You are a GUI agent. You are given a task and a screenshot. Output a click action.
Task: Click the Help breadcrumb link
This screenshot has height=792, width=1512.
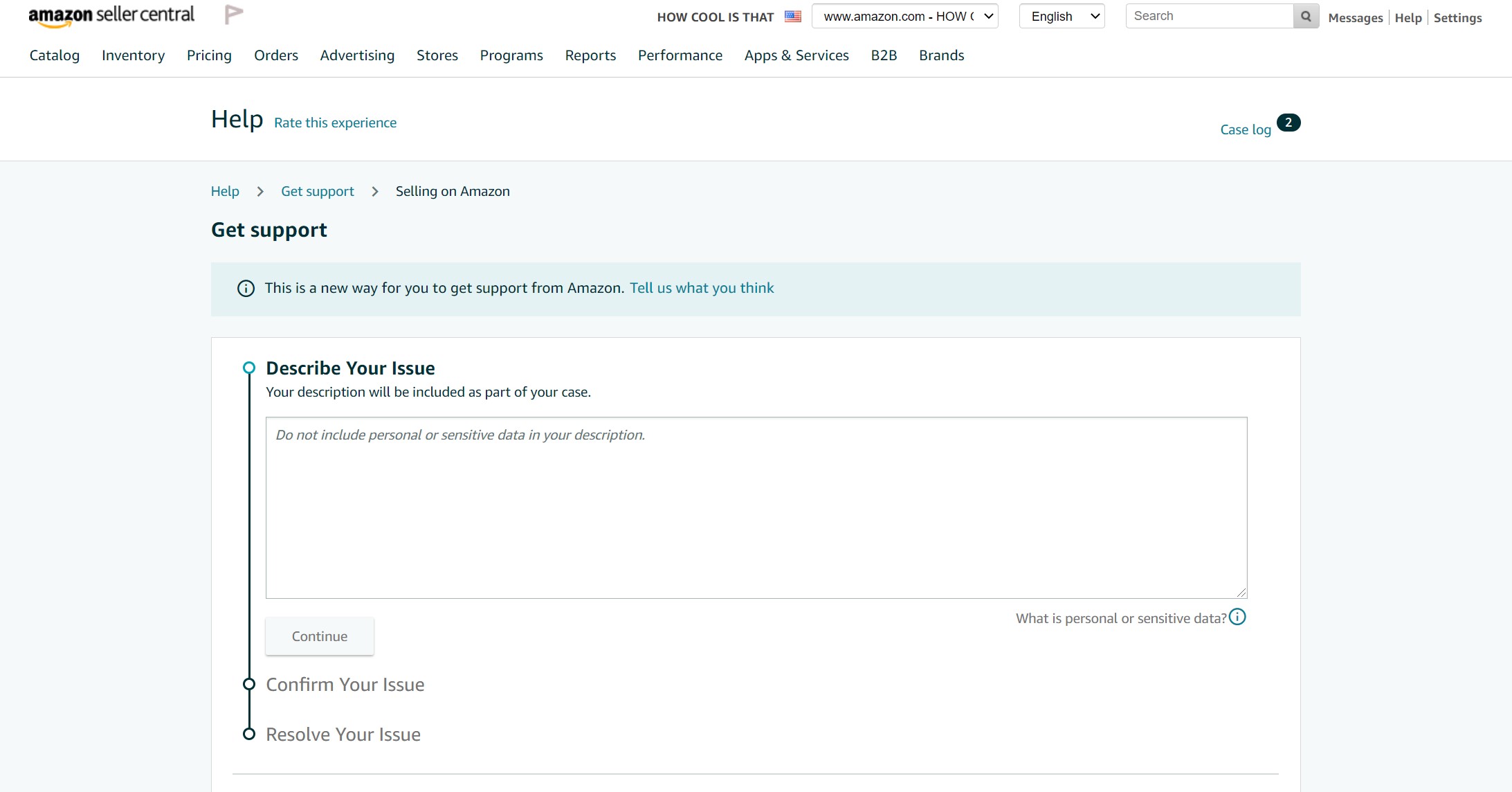(225, 191)
